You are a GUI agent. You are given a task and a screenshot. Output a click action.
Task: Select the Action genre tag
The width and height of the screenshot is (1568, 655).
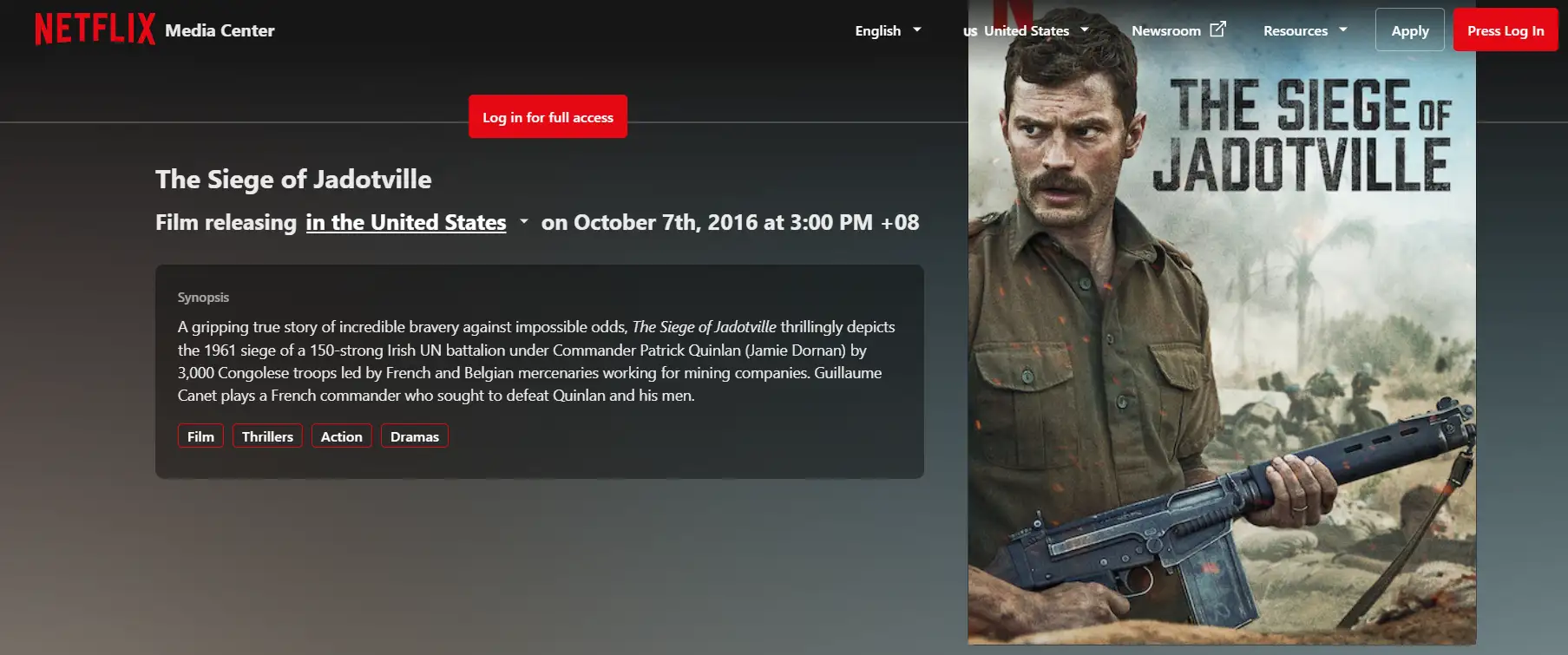pos(342,436)
